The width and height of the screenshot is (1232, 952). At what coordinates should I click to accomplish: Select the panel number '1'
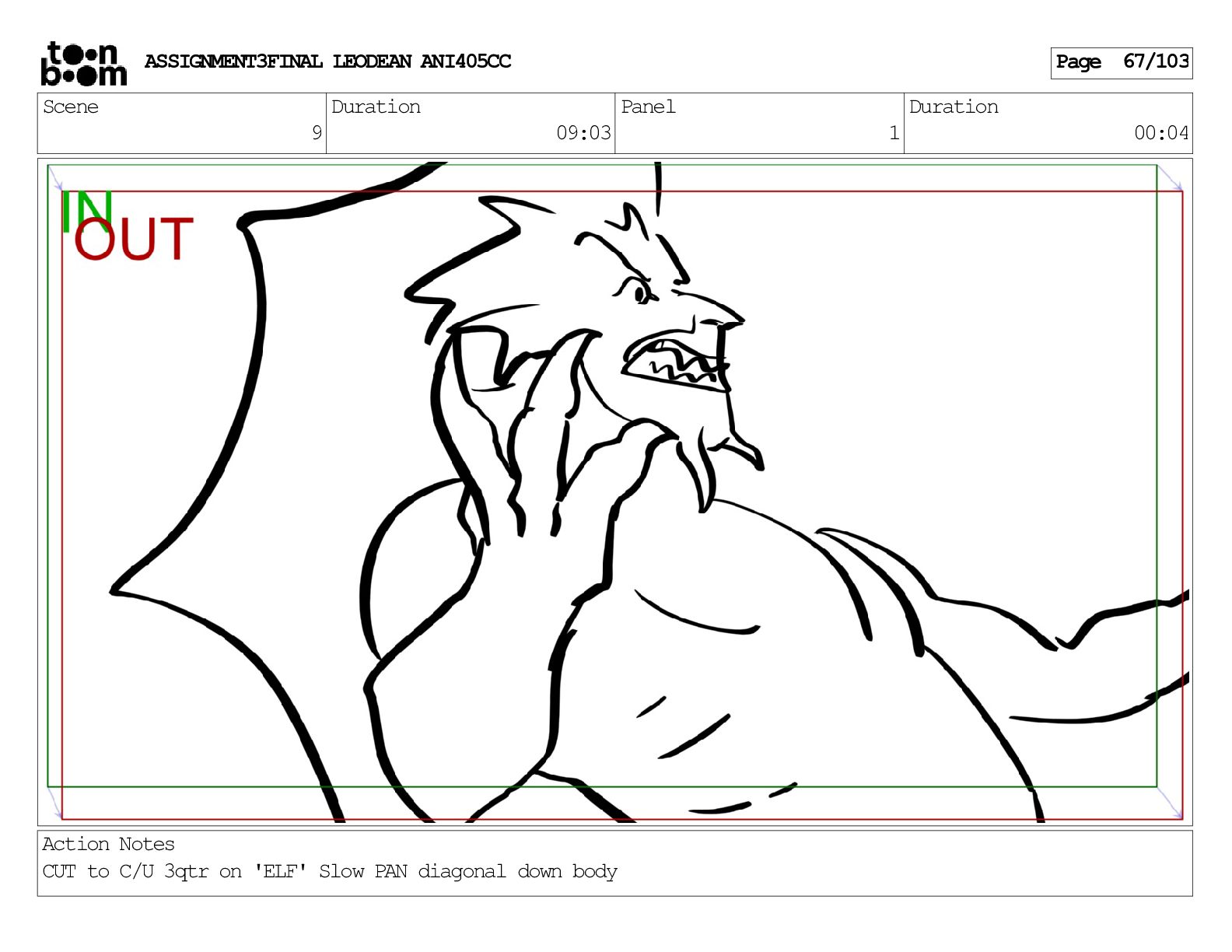click(894, 133)
